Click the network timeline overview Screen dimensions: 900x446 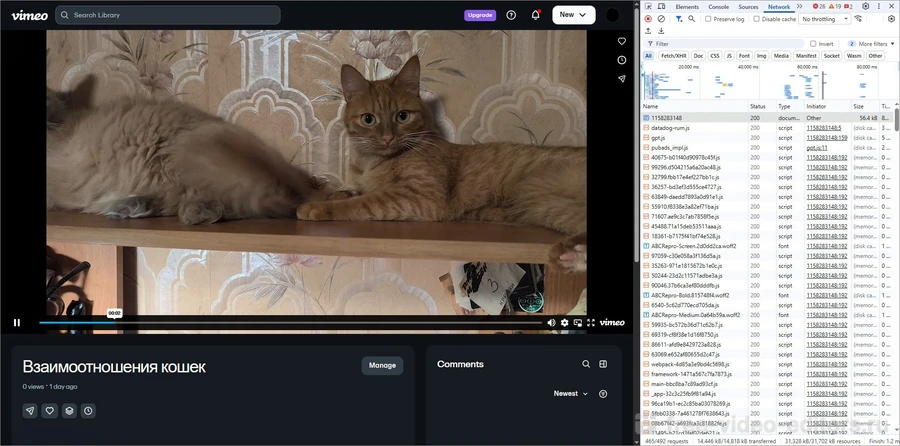(767, 81)
